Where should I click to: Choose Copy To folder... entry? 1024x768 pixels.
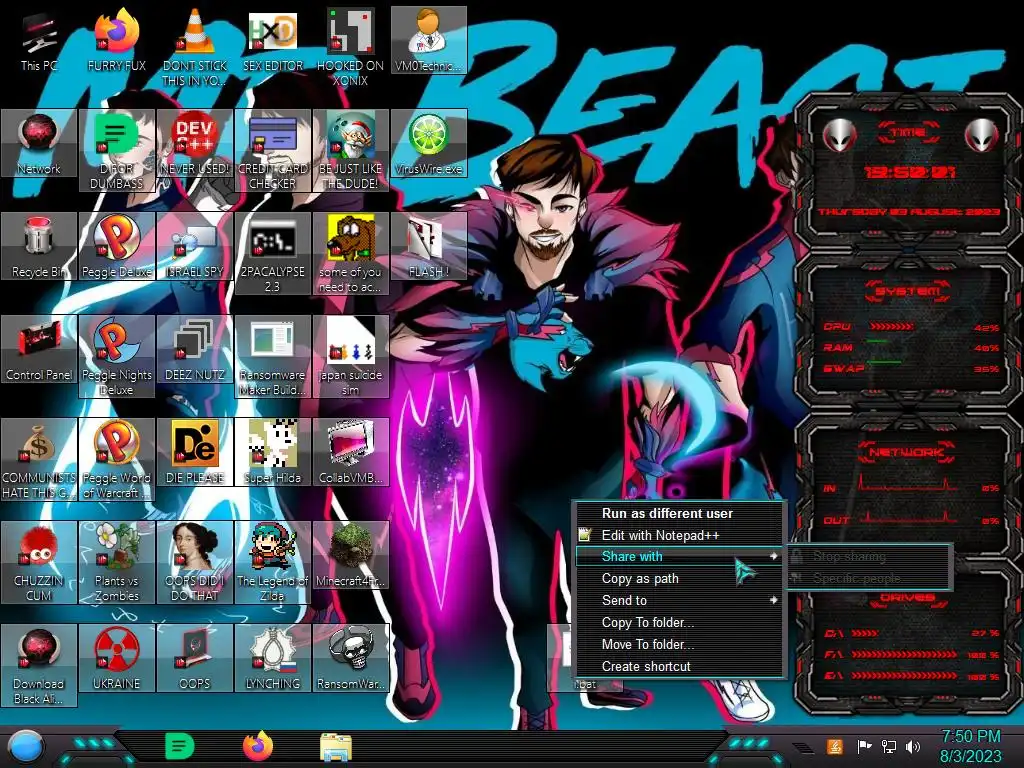point(679,622)
